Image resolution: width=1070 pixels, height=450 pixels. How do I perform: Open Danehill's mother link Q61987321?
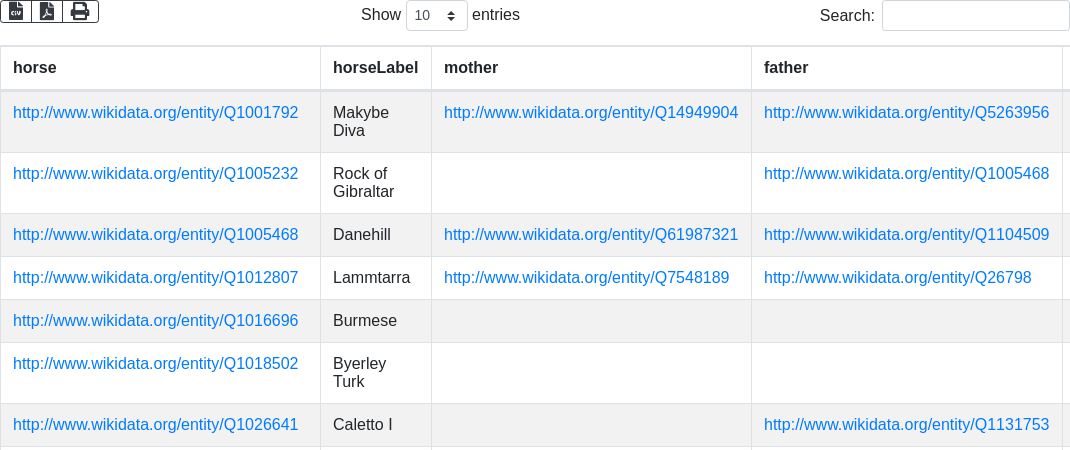click(591, 235)
